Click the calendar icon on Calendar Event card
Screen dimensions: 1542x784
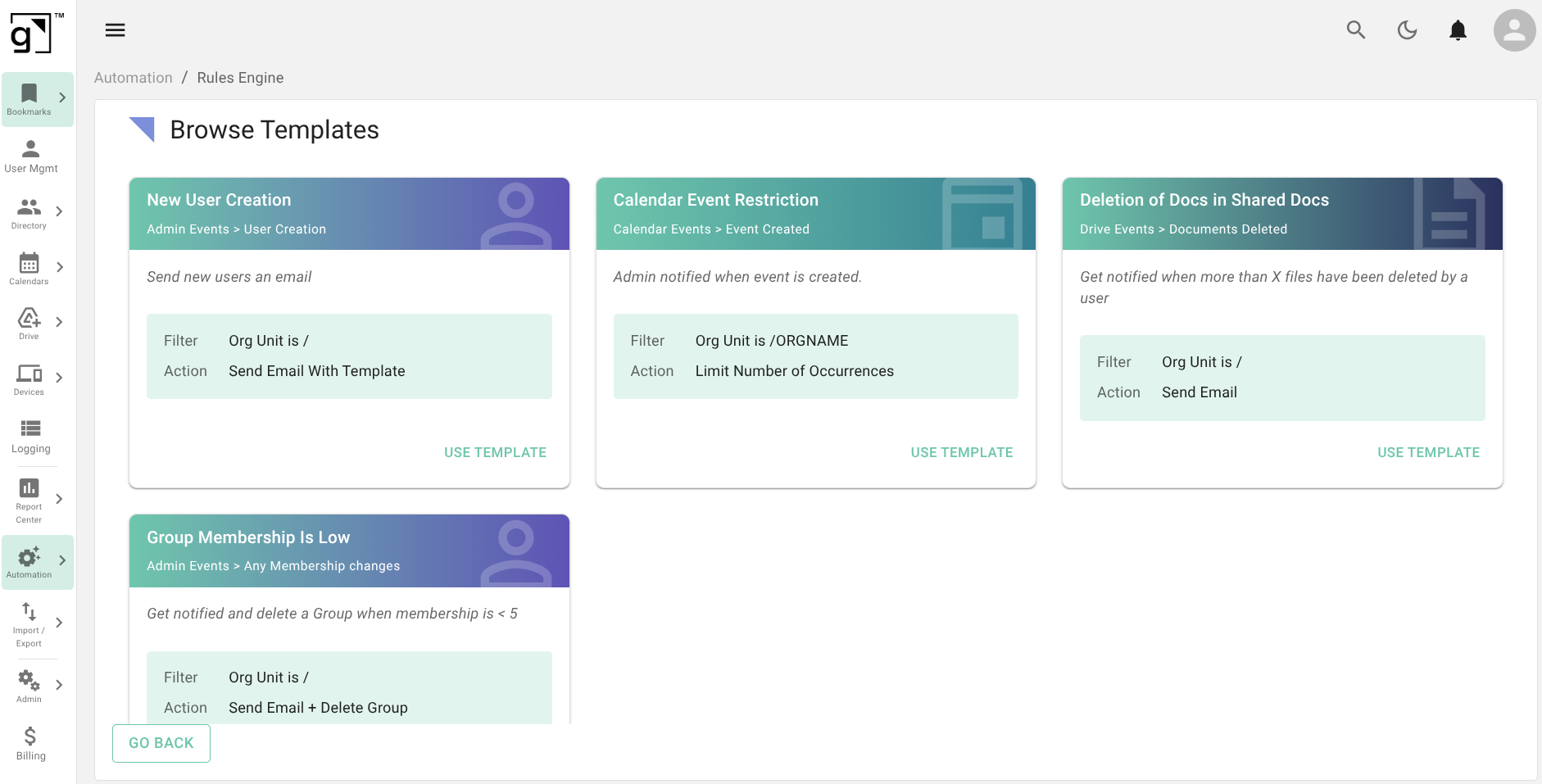(982, 215)
